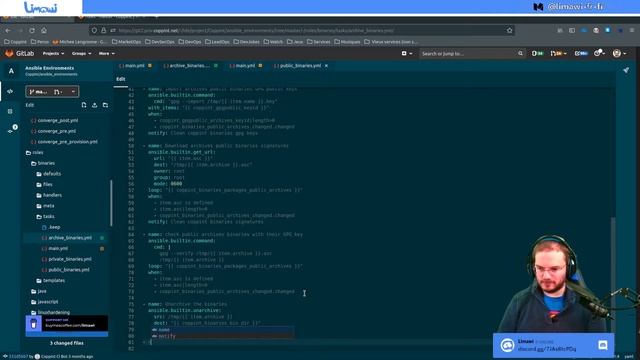Image resolution: width=640 pixels, height=360 pixels.
Task: Open the Firefox hamburger menu
Action: coord(632,30)
